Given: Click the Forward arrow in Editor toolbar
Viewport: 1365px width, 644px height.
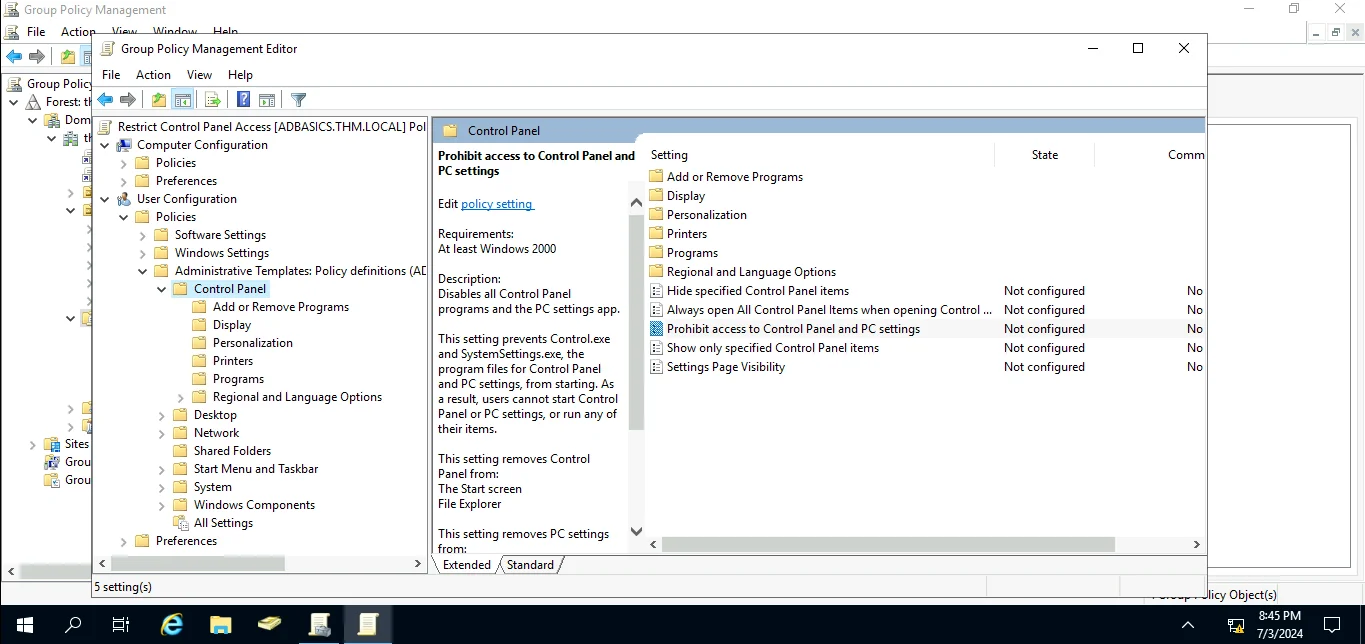Looking at the screenshot, I should point(128,100).
